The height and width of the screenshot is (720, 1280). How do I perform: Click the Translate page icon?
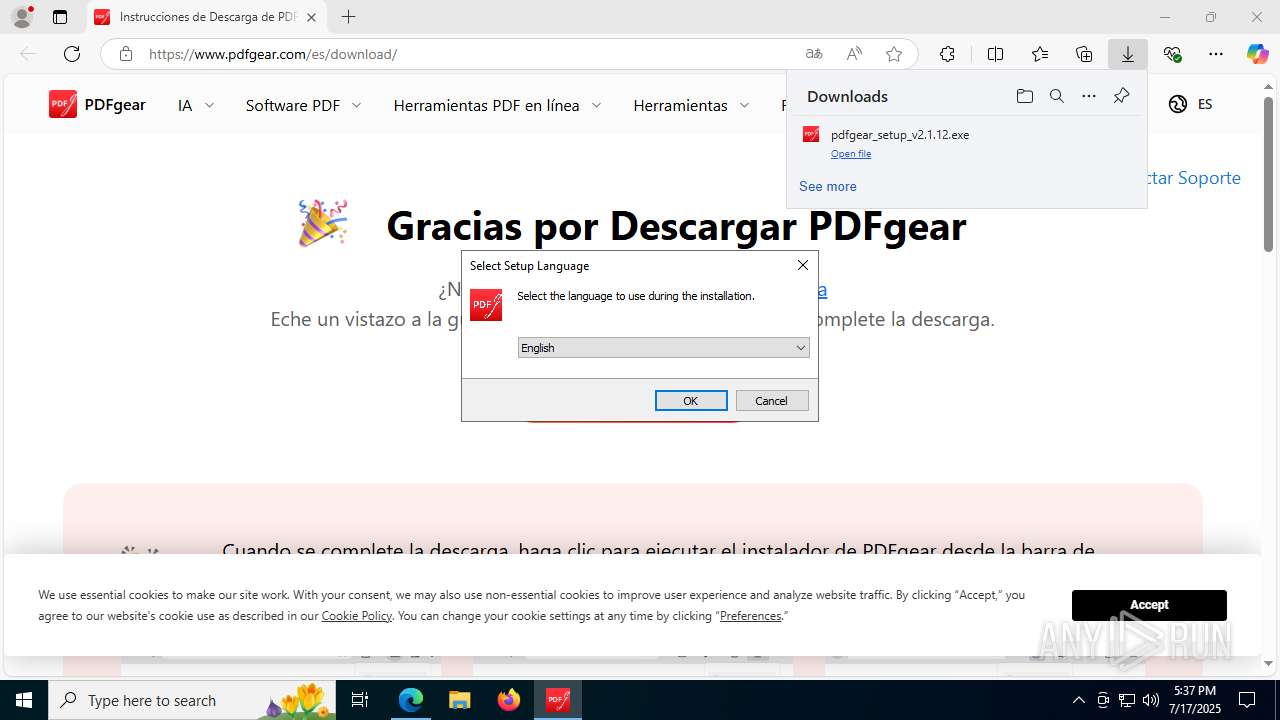point(814,54)
